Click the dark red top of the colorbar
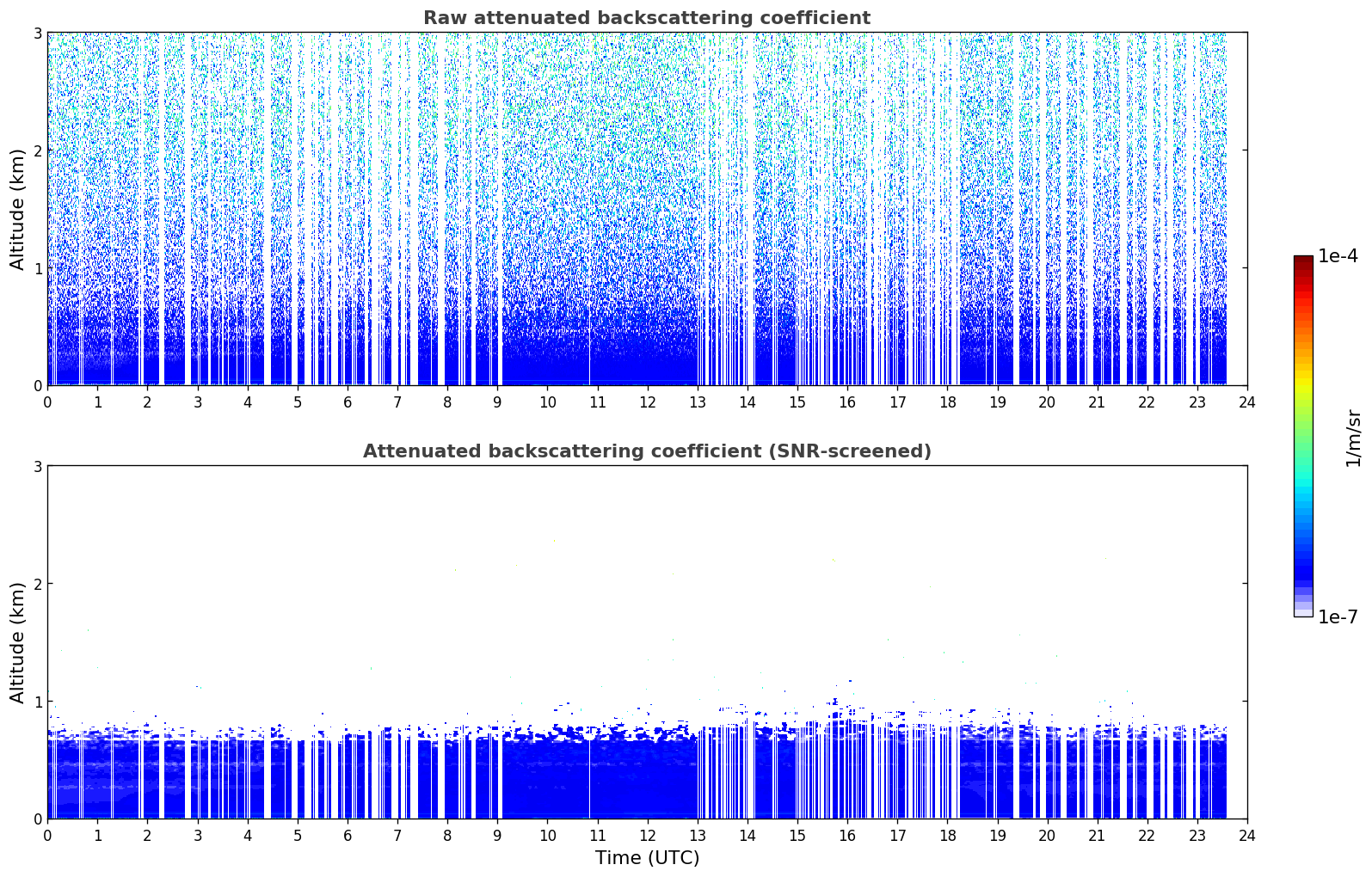The image size is (1372, 877). [x=1302, y=261]
